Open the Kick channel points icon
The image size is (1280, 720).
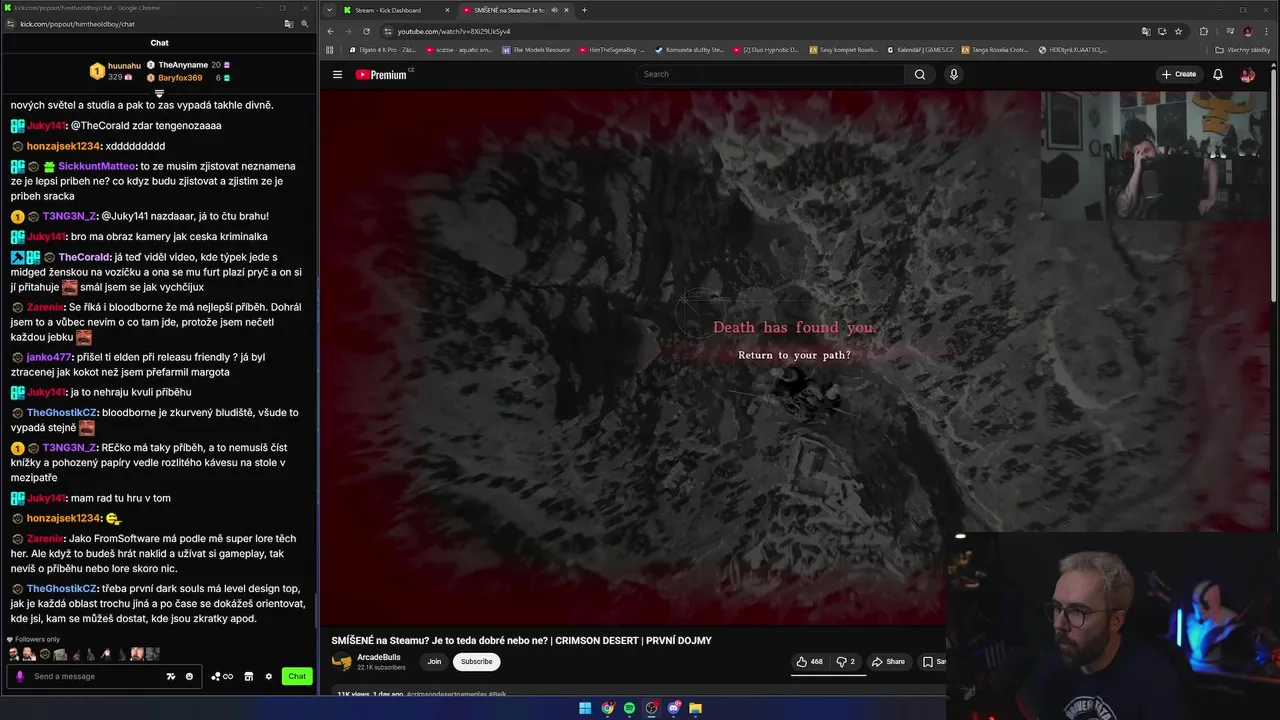tap(222, 676)
